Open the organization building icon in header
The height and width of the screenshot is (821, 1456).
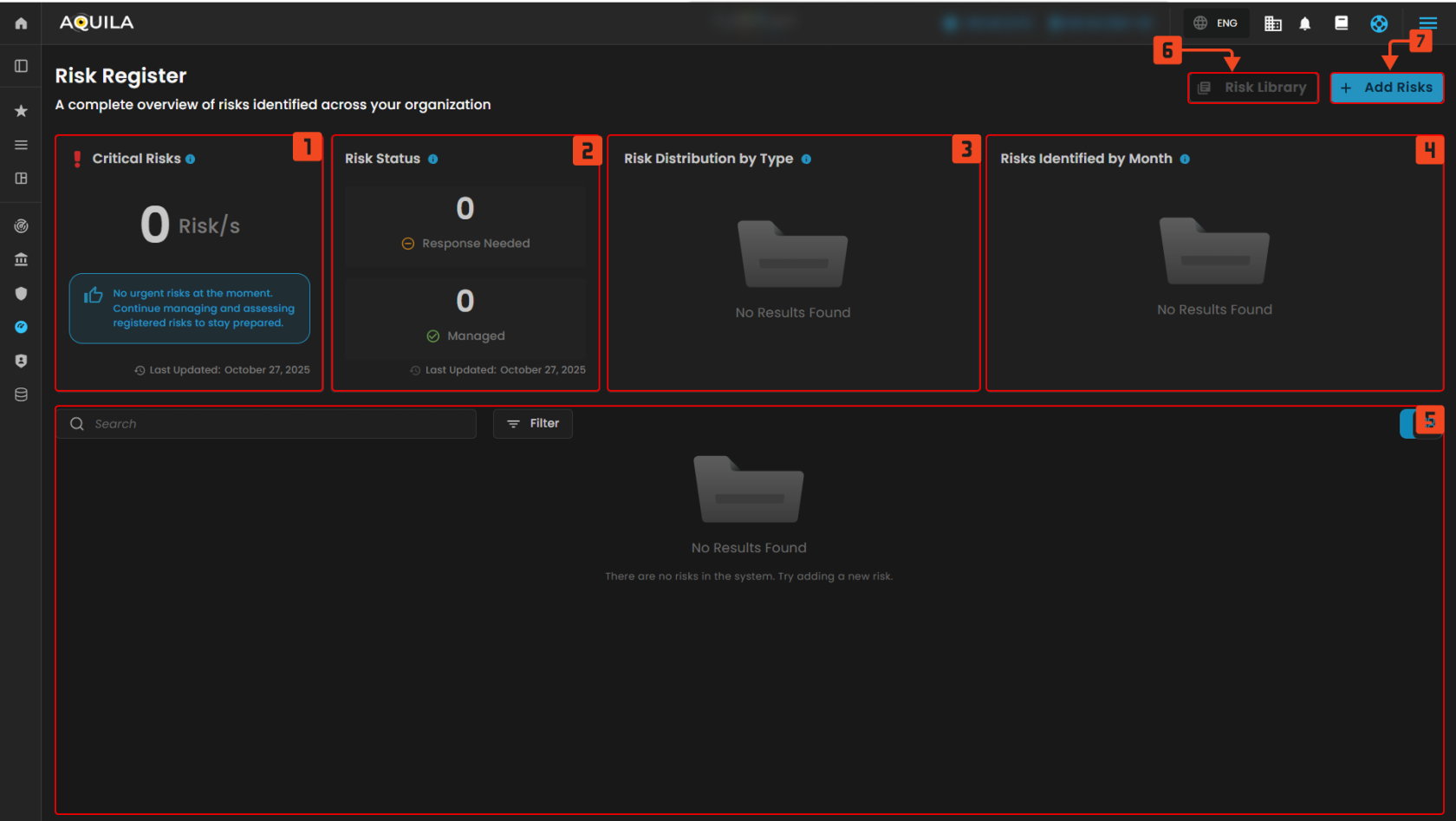pos(1272,23)
